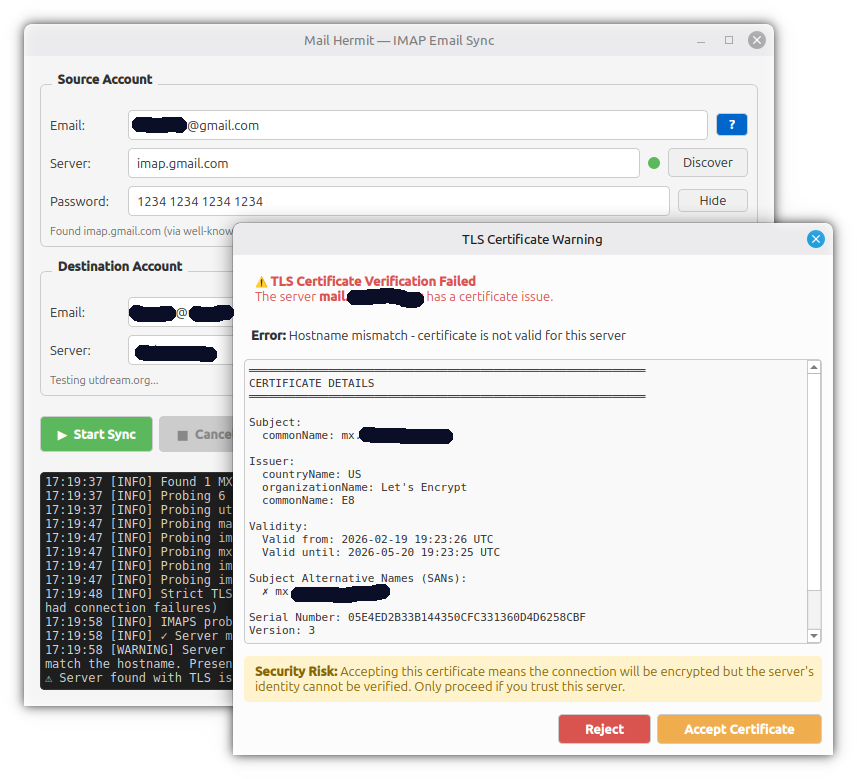Viewport: 857px width, 779px height.
Task: Click the certificate details scroll down arrow
Action: click(814, 635)
